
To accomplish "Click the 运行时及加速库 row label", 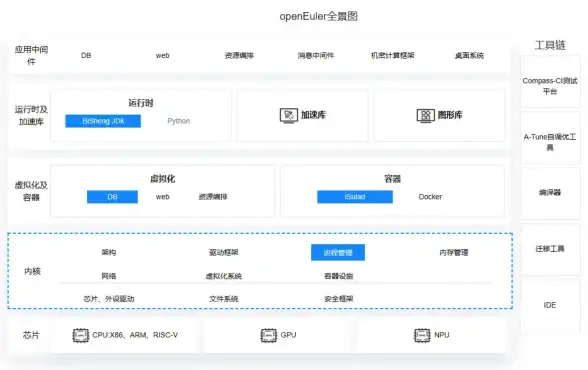I will (x=31, y=115).
